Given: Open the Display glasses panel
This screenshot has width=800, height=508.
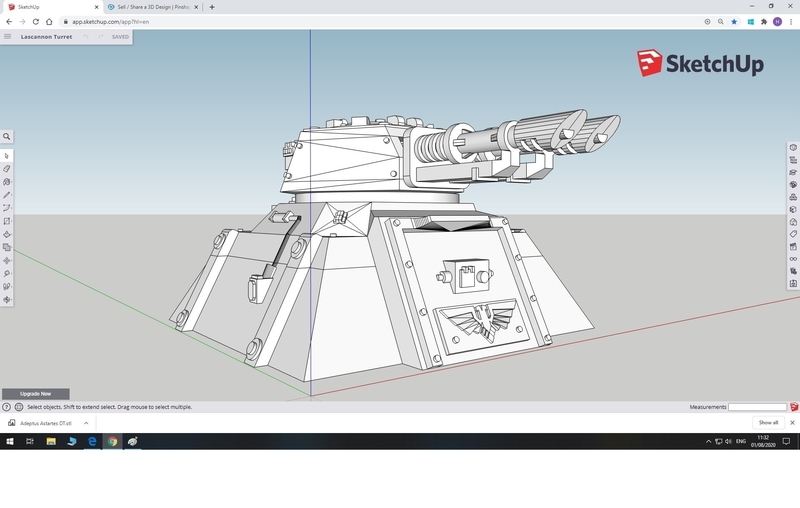Looking at the screenshot, I should coord(793,259).
